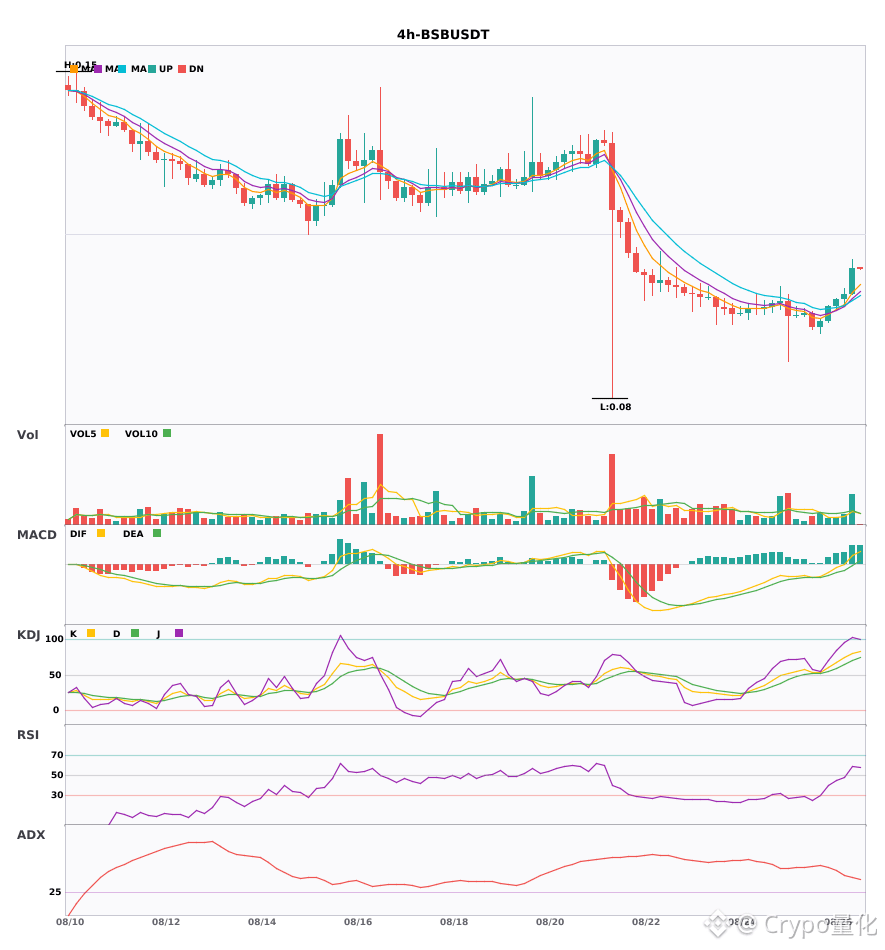Screen dimensions: 885x950
Task: Click the L:0.08 low price label
Action: pos(615,407)
